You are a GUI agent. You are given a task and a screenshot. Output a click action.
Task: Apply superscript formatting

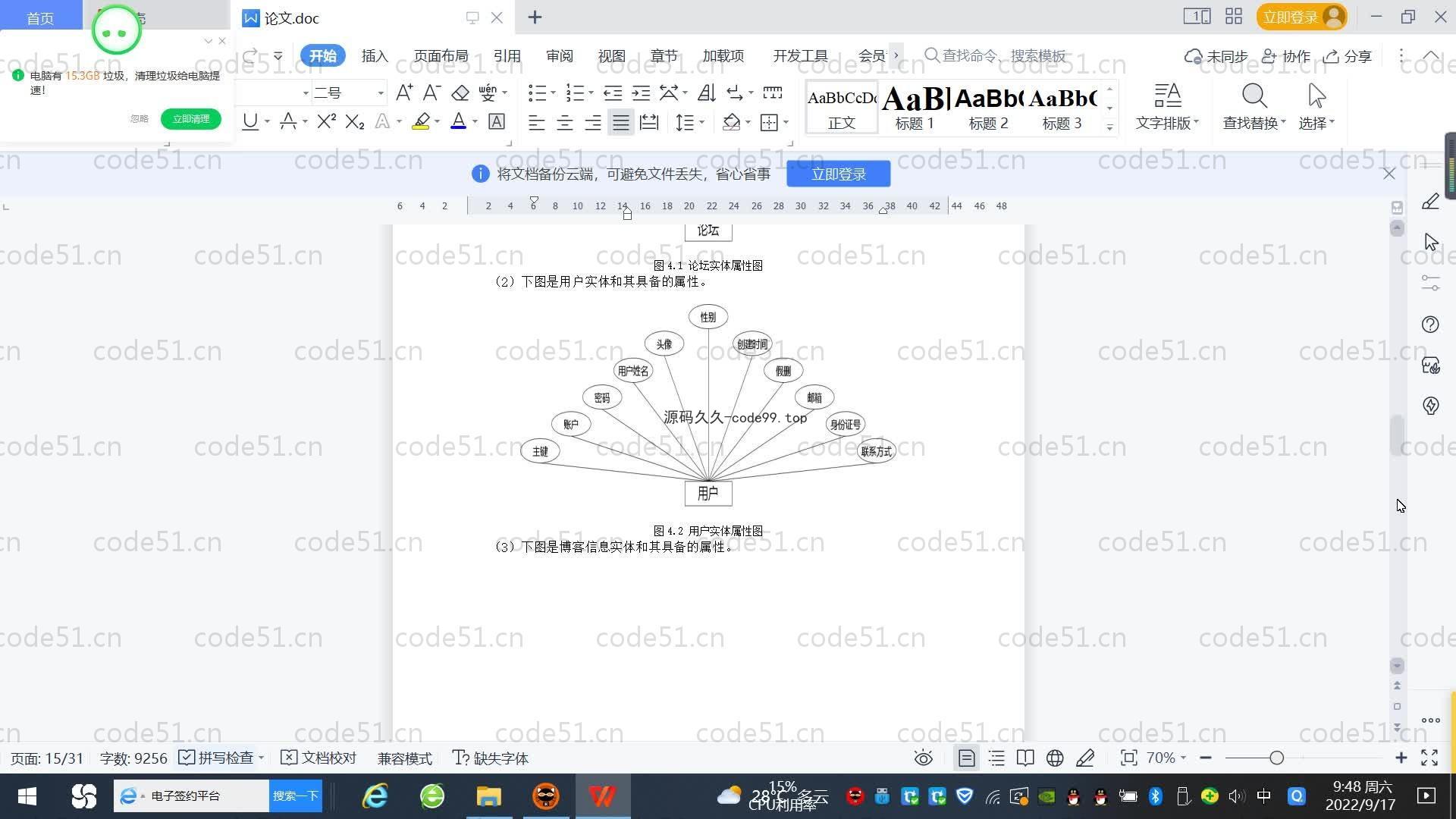(326, 122)
